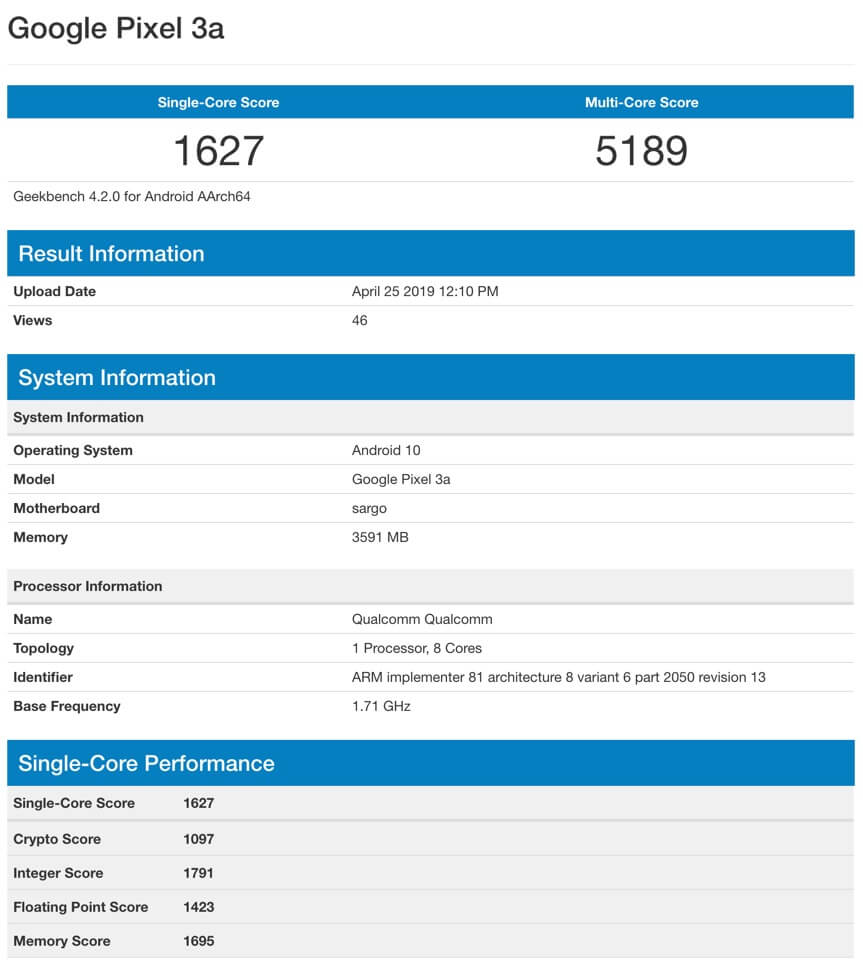Select the "Floating Point Score" label
The width and height of the screenshot is (863, 963).
pos(80,906)
